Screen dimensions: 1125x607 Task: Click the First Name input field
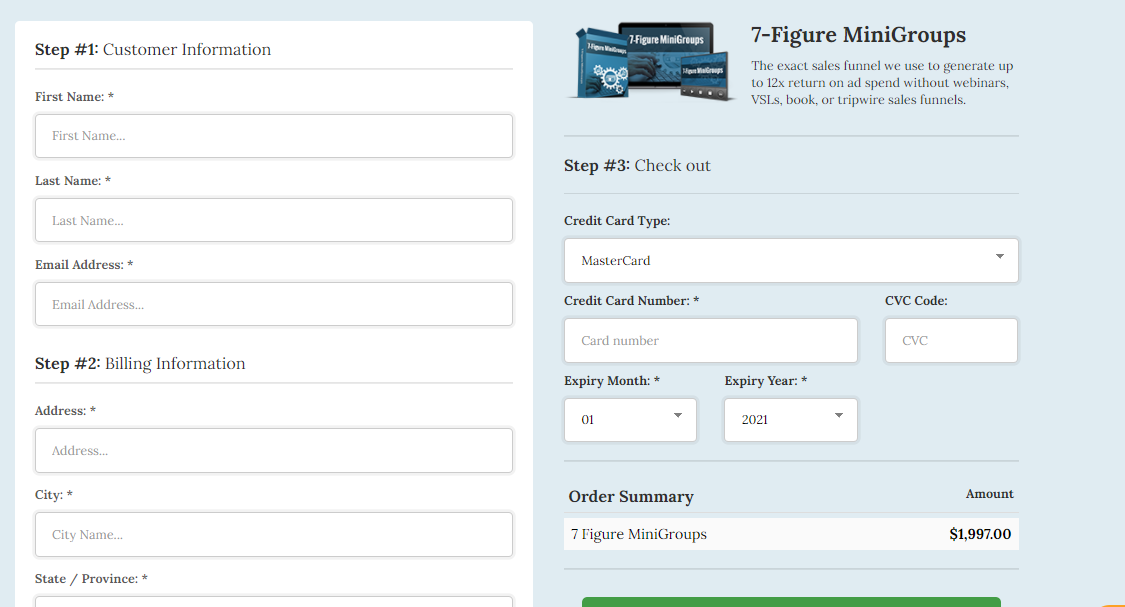[x=273, y=136]
